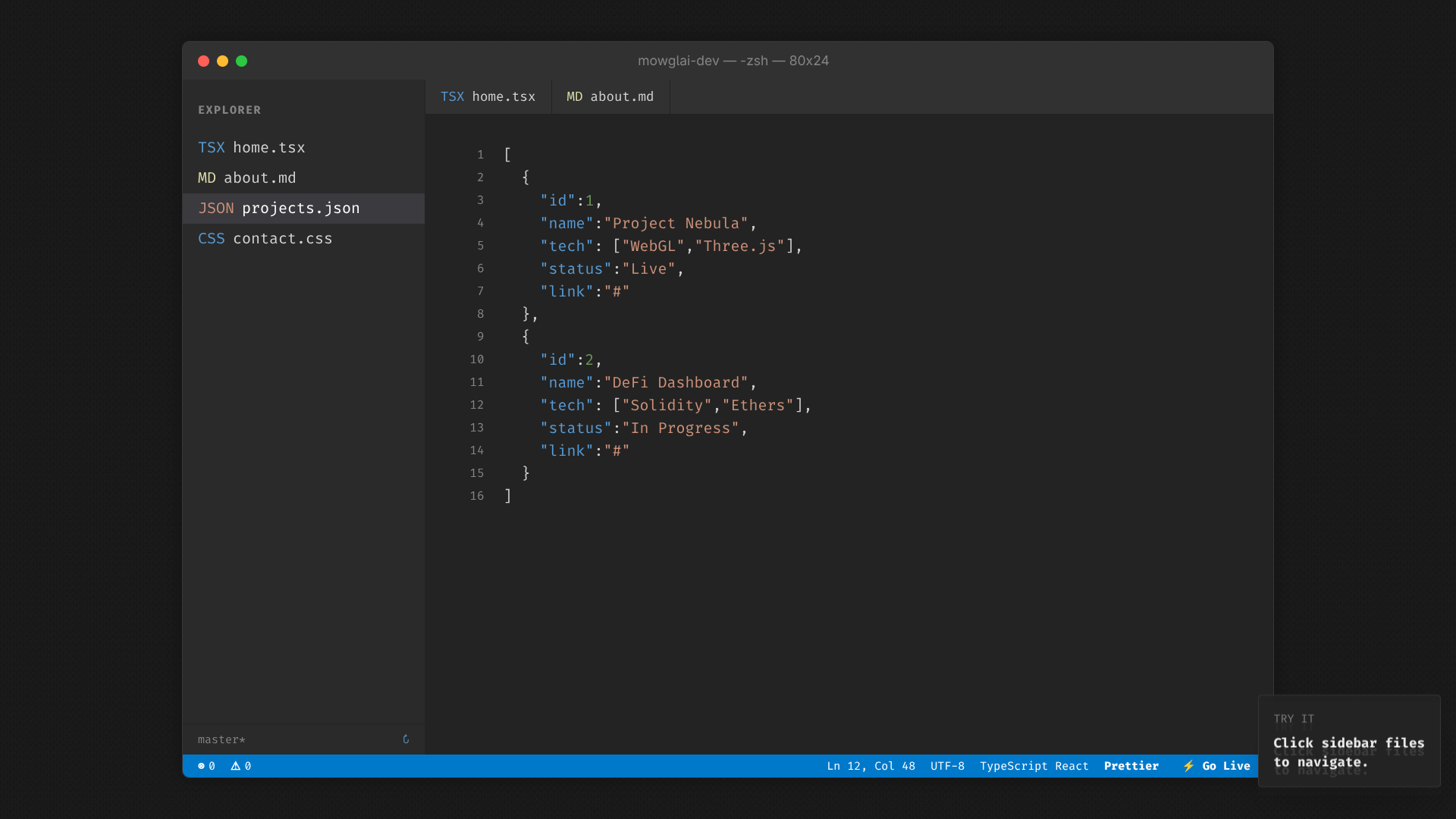Image resolution: width=1456 pixels, height=819 pixels.
Task: Open the branch picker labeled master*
Action: (x=221, y=739)
